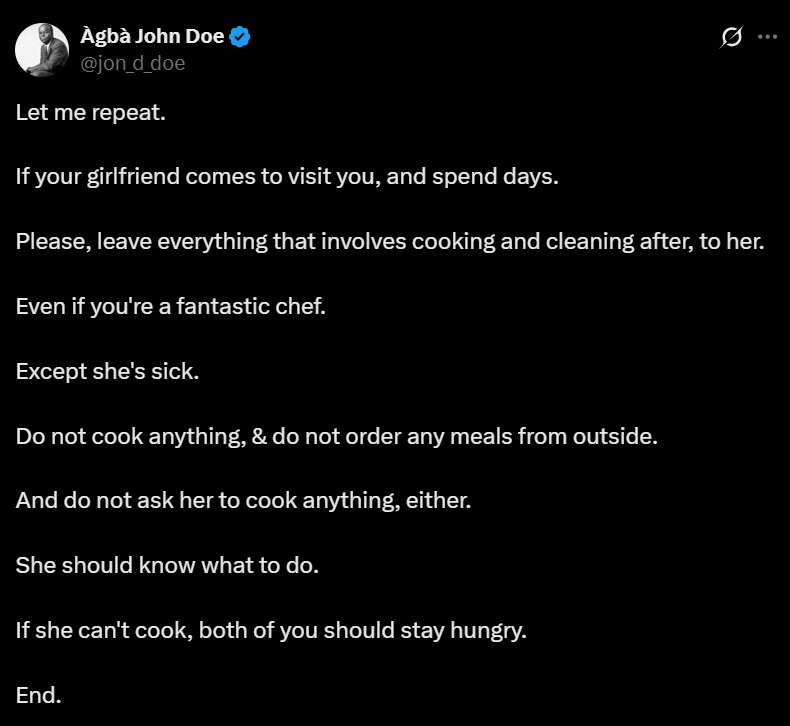Click the final word "End."
This screenshot has width=790, height=726.
point(39,696)
